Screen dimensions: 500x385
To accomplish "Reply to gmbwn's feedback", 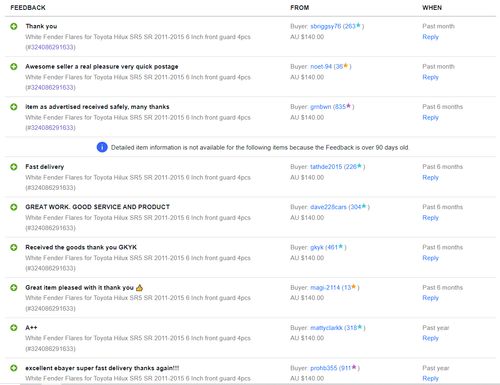I will tap(430, 118).
